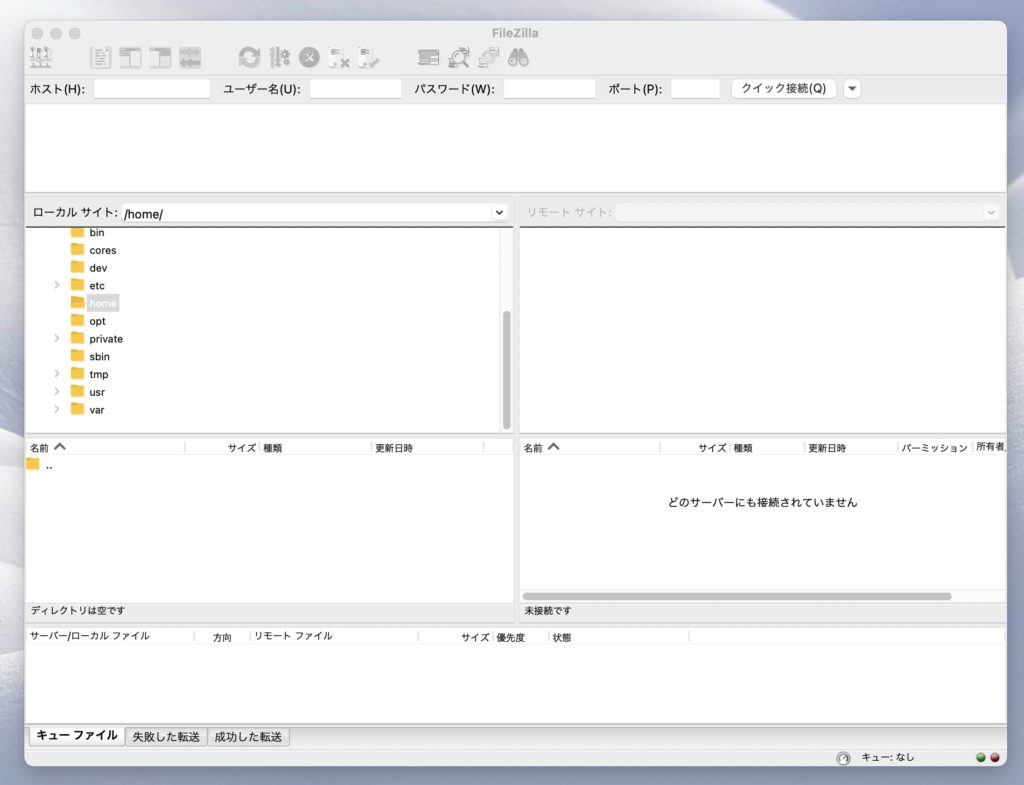Image resolution: width=1024 pixels, height=785 pixels.
Task: Open file search binoculars icon
Action: [519, 58]
